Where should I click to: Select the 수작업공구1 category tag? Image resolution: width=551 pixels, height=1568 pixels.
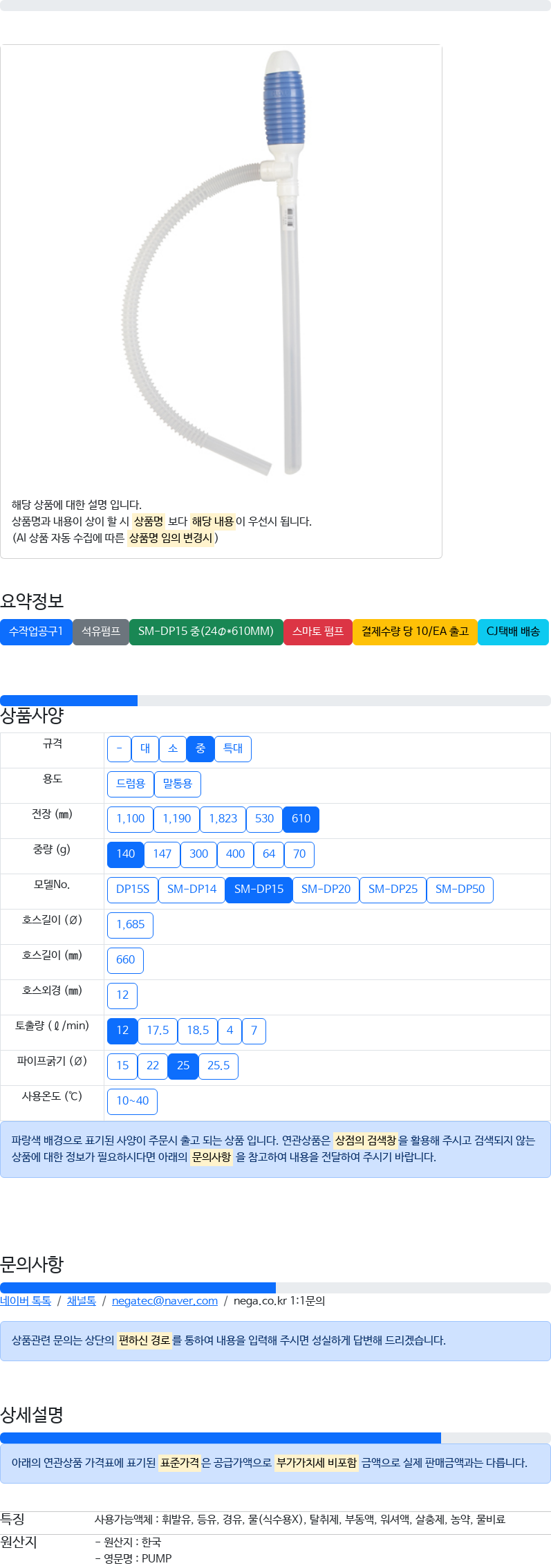point(36,631)
